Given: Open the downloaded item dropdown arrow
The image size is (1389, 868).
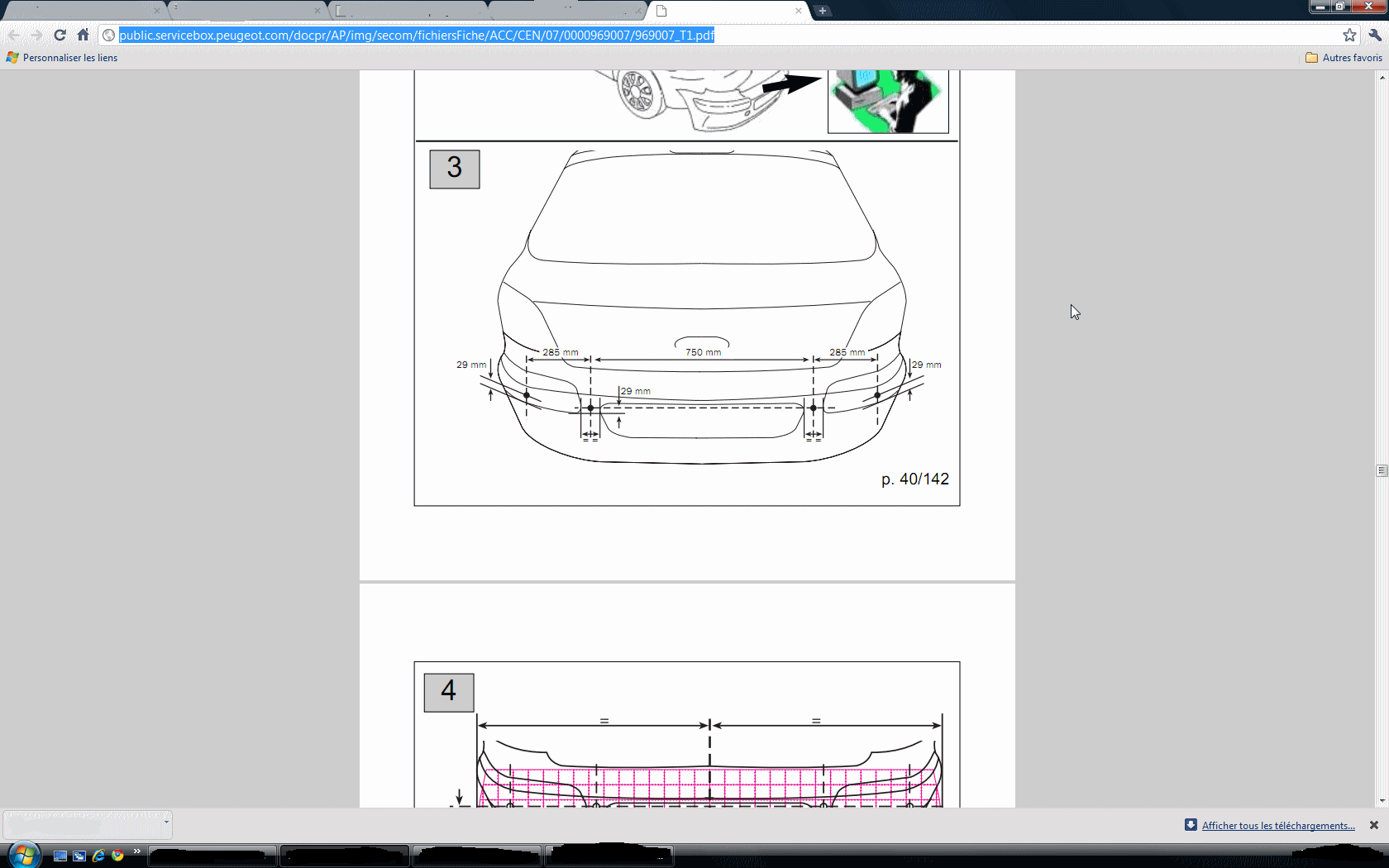Looking at the screenshot, I should 166,823.
